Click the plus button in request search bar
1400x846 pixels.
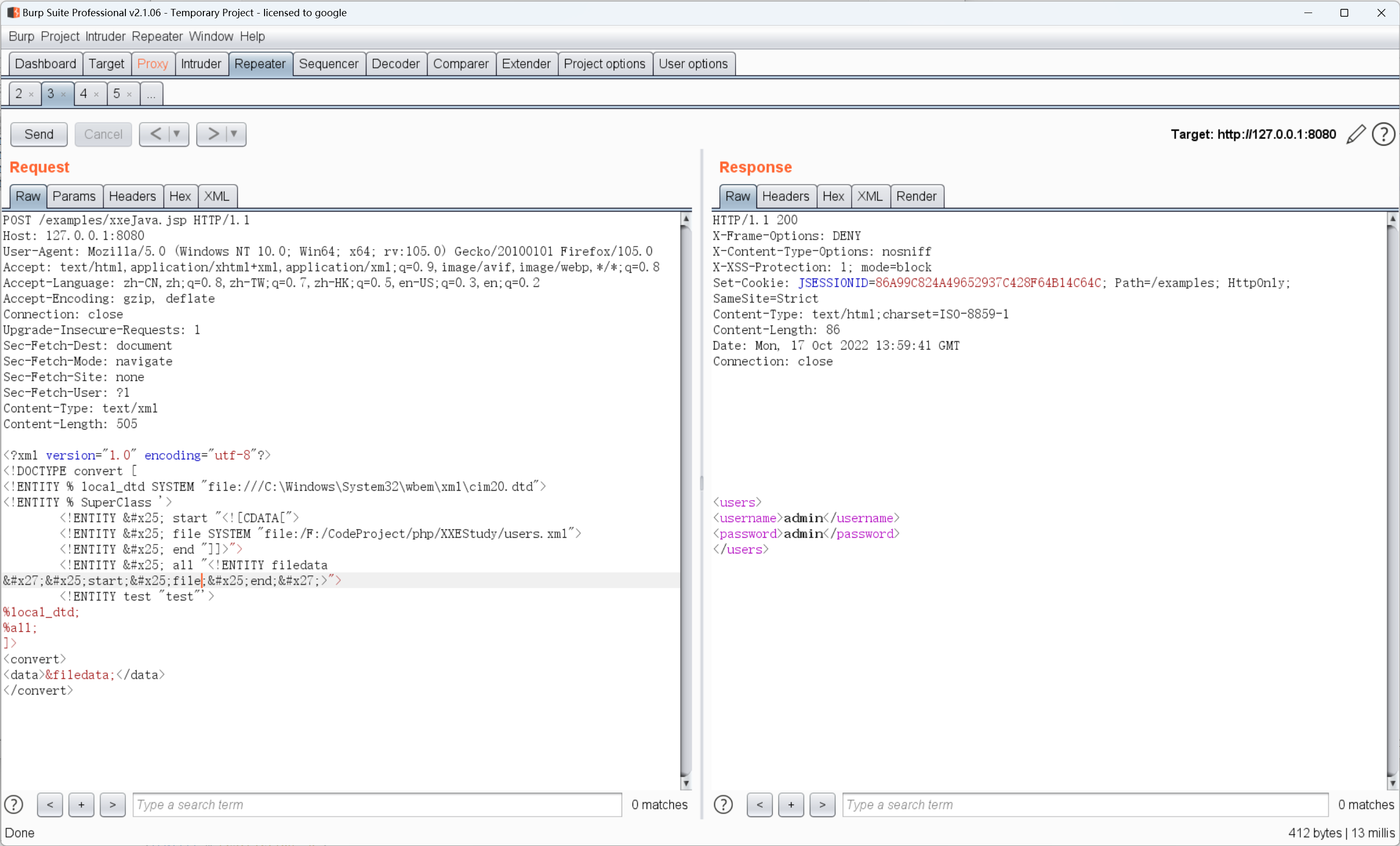[81, 805]
